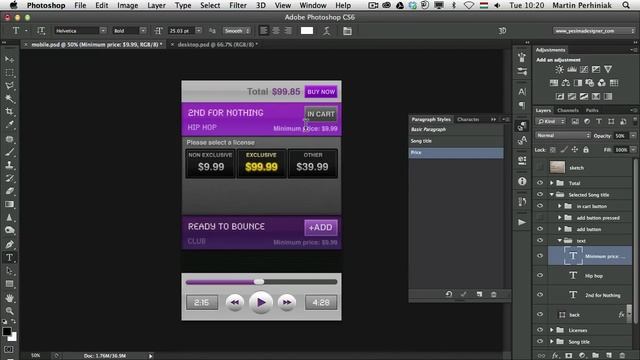The width and height of the screenshot is (640, 360).
Task: Collapse the text layer group
Action: click(x=560, y=240)
